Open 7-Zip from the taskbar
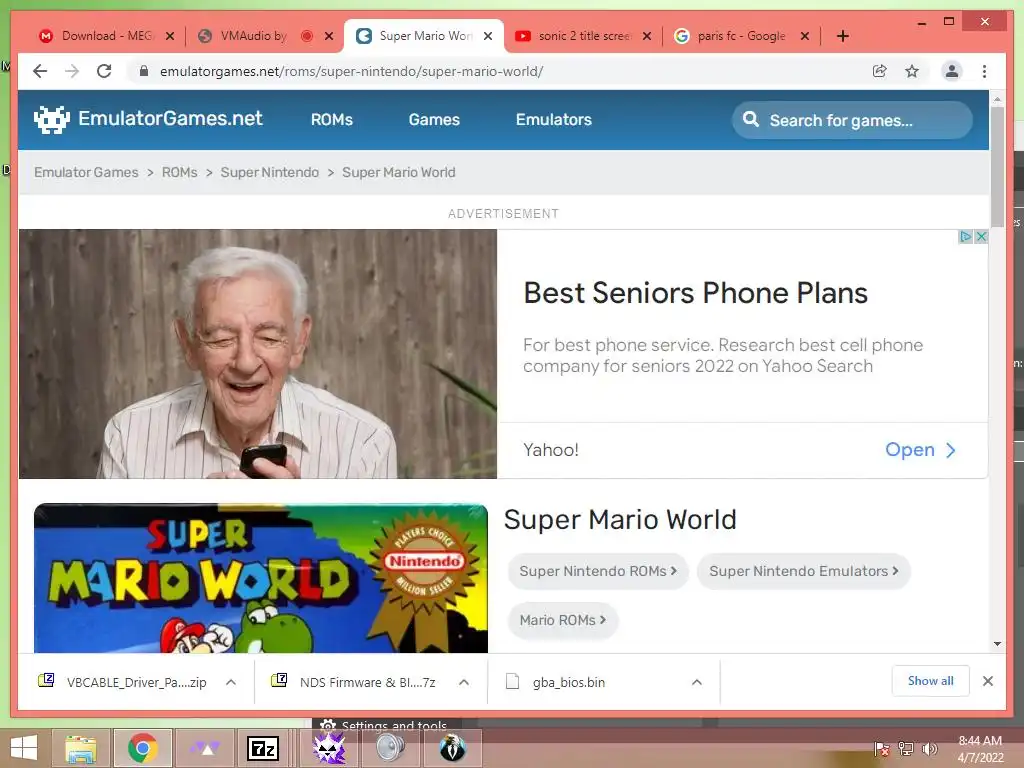The width and height of the screenshot is (1024, 768). tap(263, 748)
